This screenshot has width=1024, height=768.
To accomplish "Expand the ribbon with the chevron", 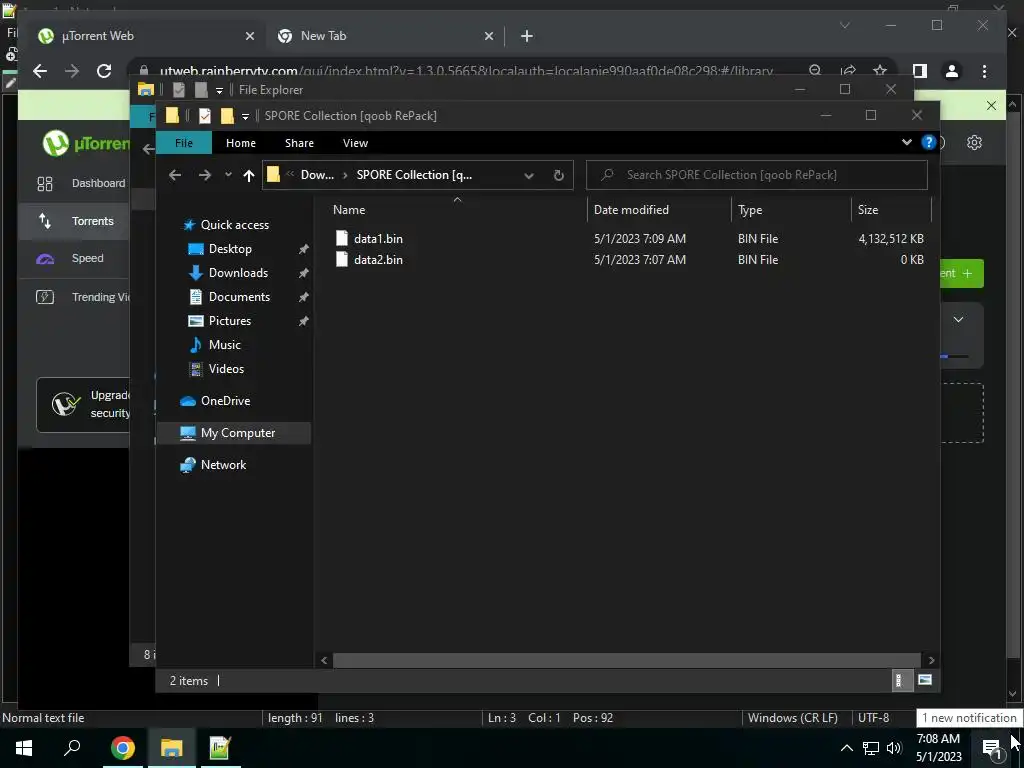I will click(x=906, y=142).
